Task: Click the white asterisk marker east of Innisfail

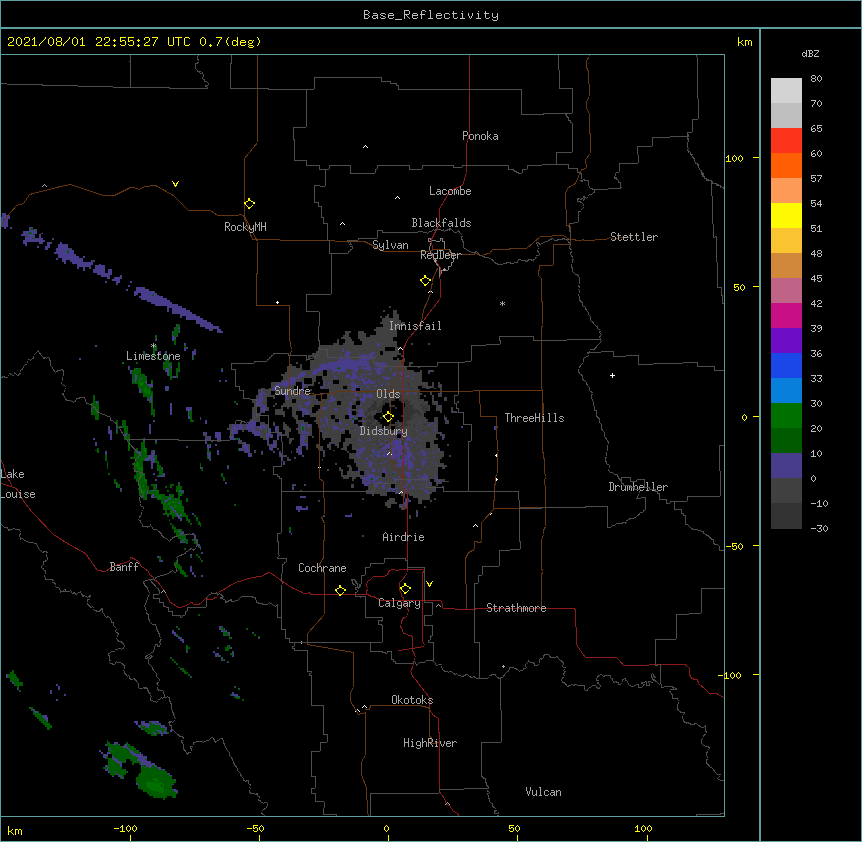Action: (x=502, y=303)
